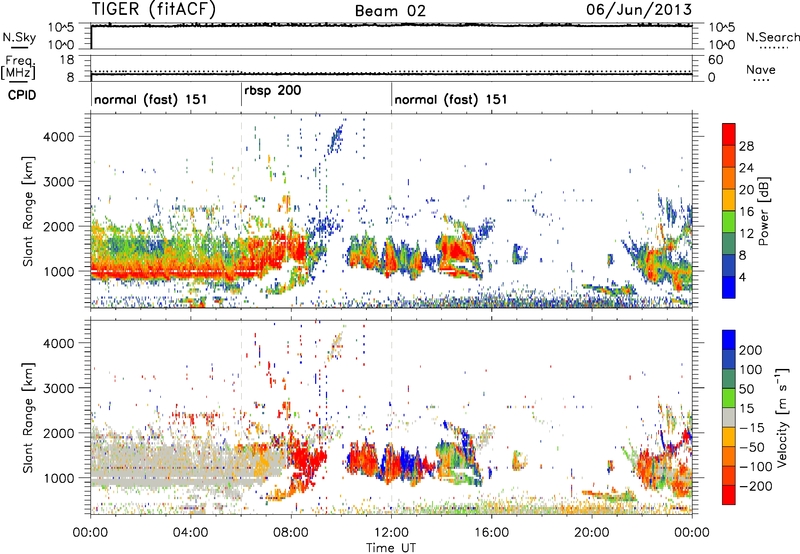Click the "N.Search" legend label
800x554 pixels.
click(x=772, y=37)
